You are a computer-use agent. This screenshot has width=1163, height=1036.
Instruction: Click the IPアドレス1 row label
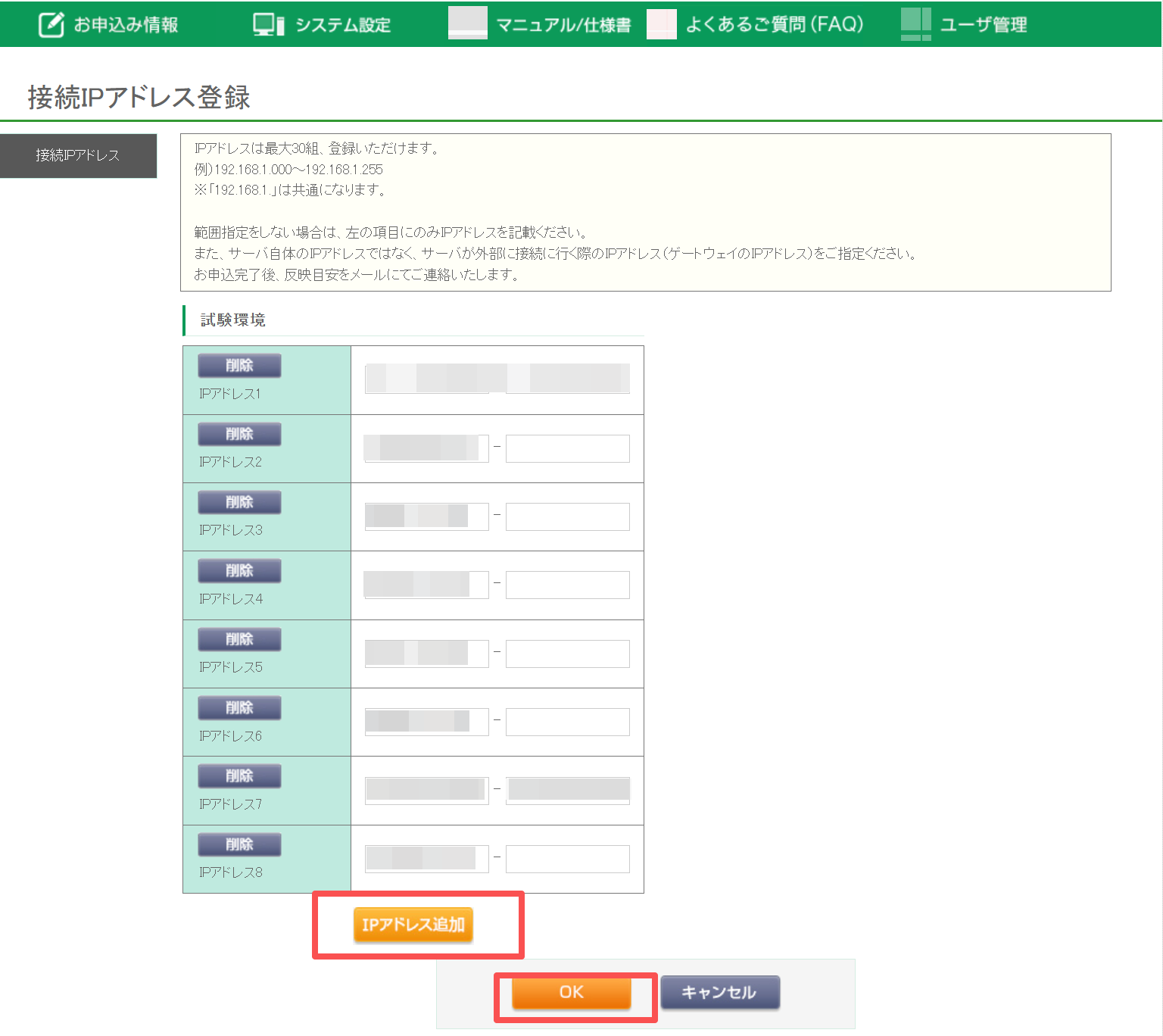[230, 394]
